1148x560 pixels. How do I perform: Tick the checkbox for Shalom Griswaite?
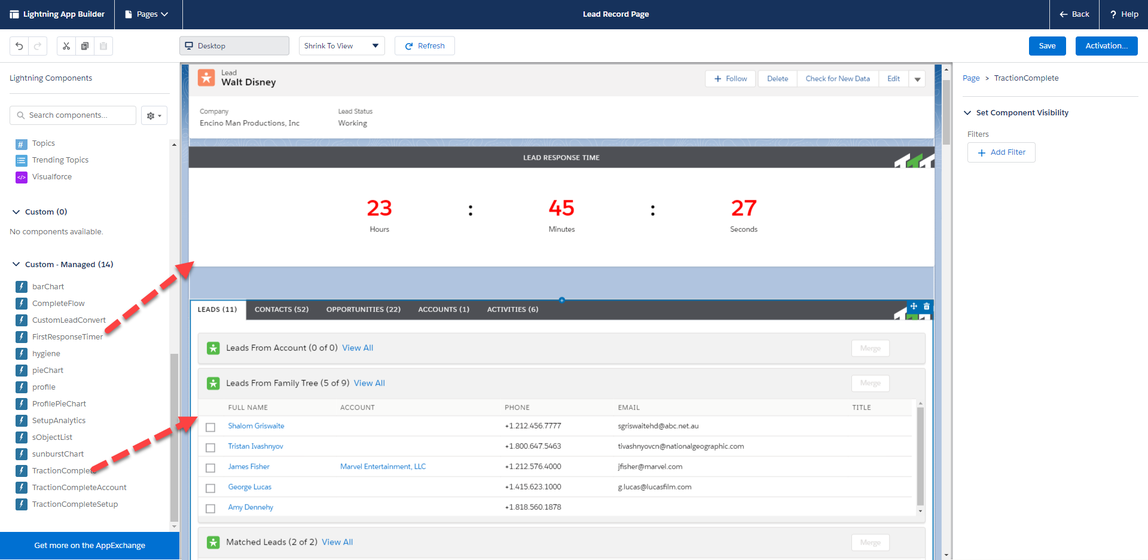(211, 427)
